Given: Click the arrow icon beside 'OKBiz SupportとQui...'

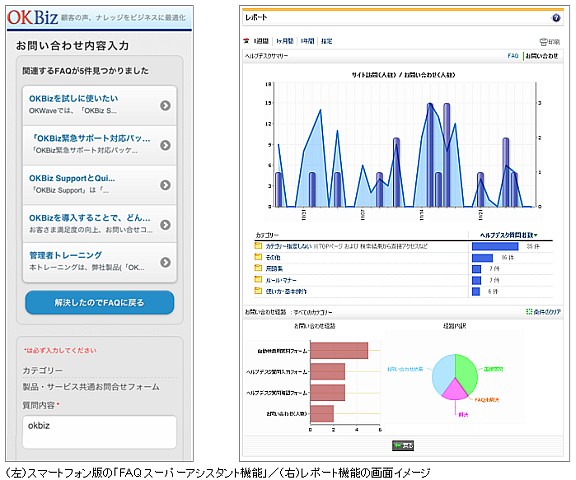Looking at the screenshot, I should (x=165, y=185).
